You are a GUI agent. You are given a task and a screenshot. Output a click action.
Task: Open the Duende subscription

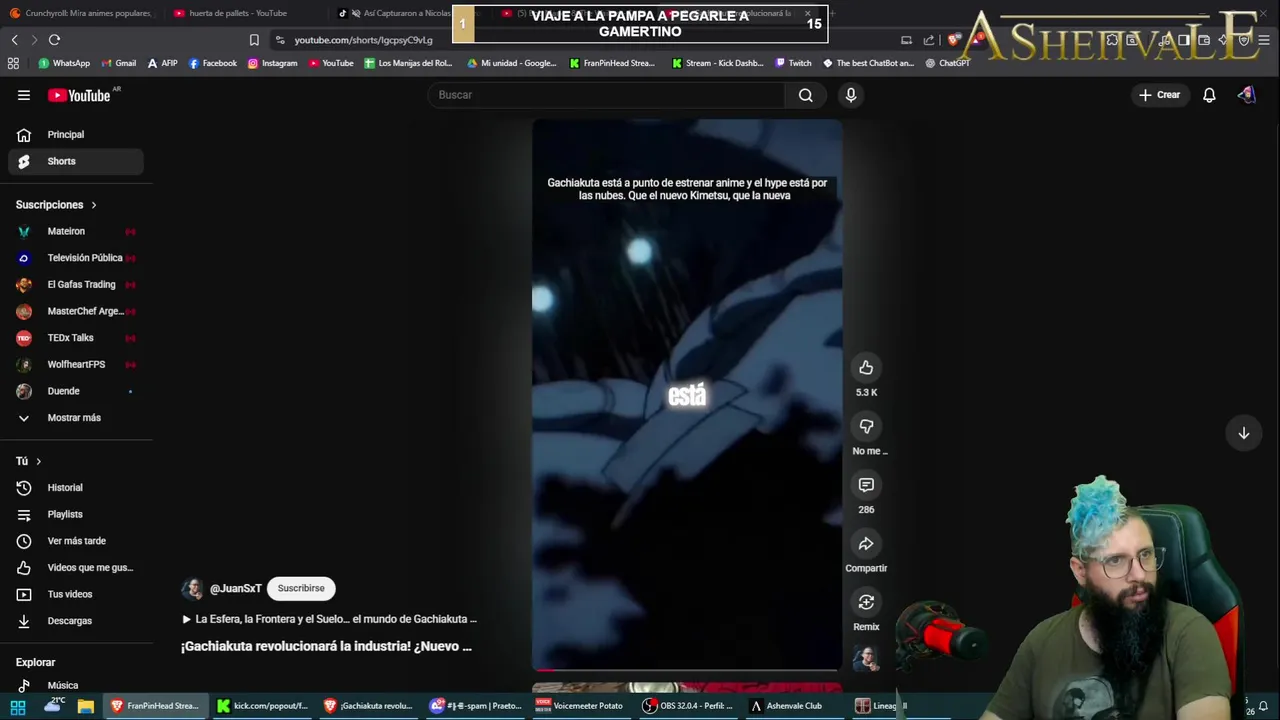(x=76, y=391)
